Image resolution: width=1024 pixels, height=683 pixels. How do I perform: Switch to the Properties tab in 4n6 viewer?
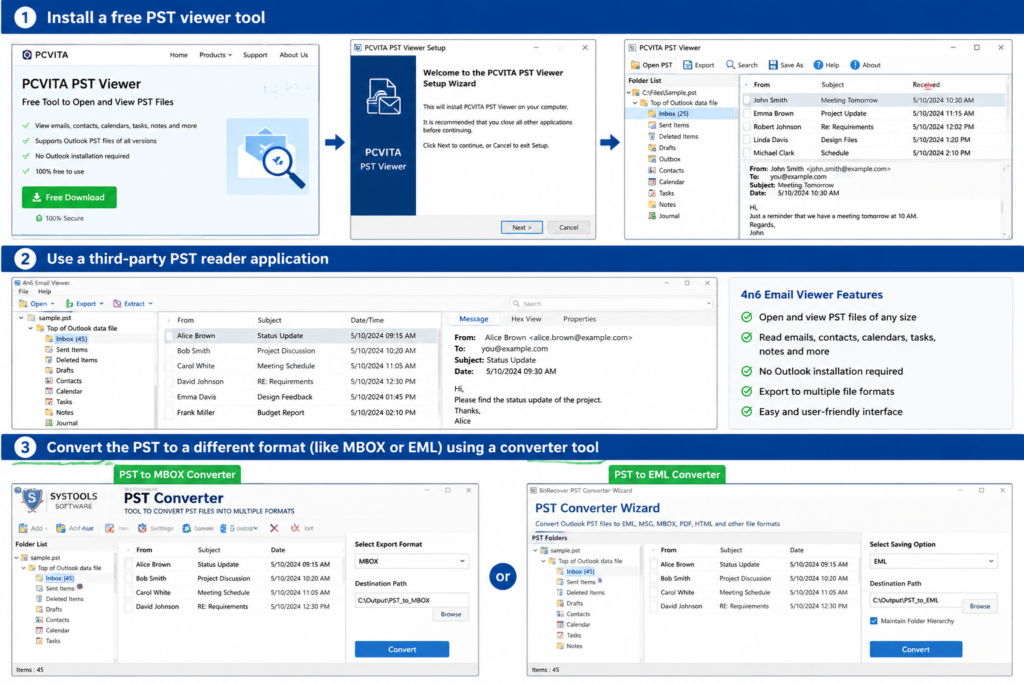click(x=579, y=319)
